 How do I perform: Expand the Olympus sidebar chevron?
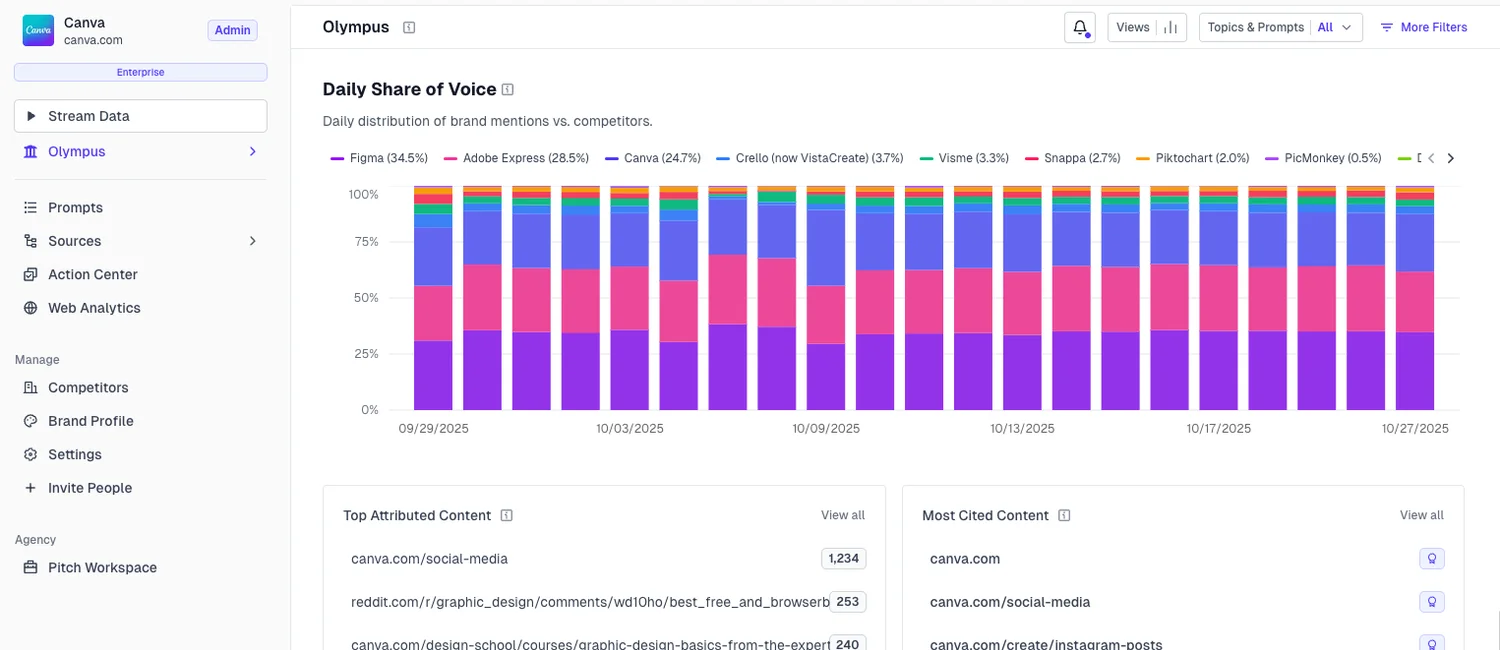pos(253,151)
